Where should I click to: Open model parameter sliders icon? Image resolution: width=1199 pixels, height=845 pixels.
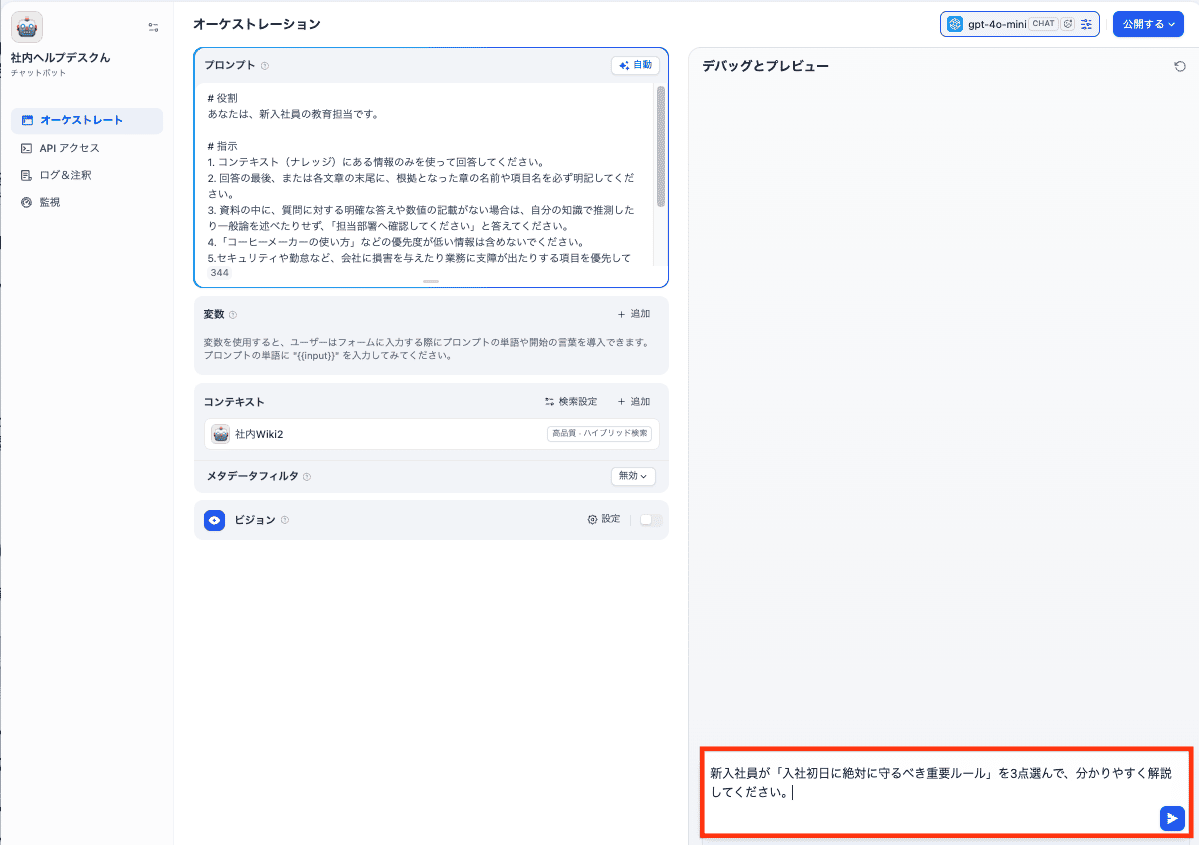[x=1087, y=24]
